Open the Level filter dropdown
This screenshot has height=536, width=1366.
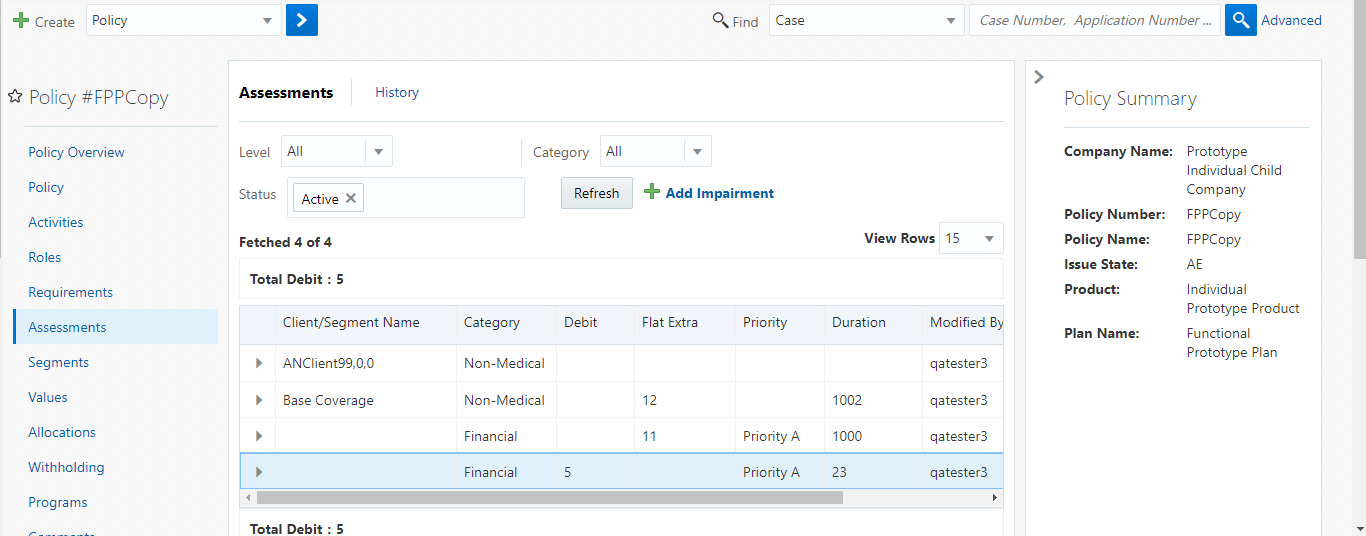point(378,152)
